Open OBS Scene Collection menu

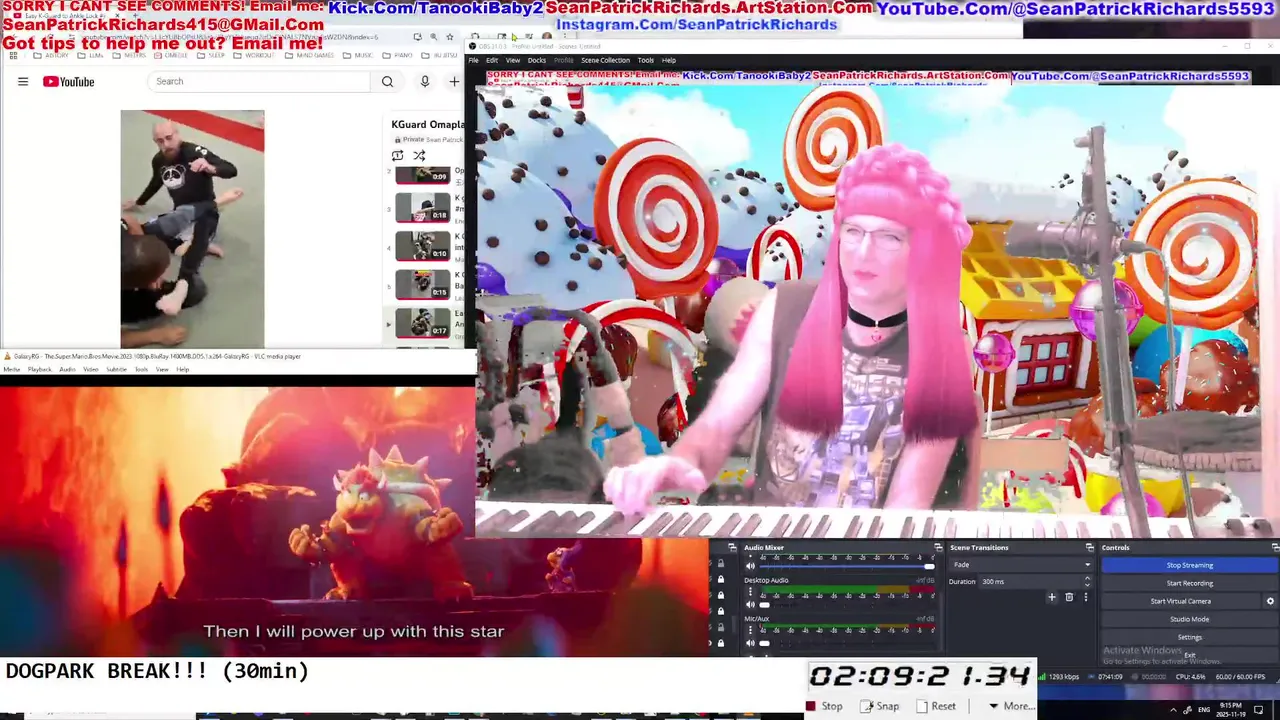coord(605,60)
